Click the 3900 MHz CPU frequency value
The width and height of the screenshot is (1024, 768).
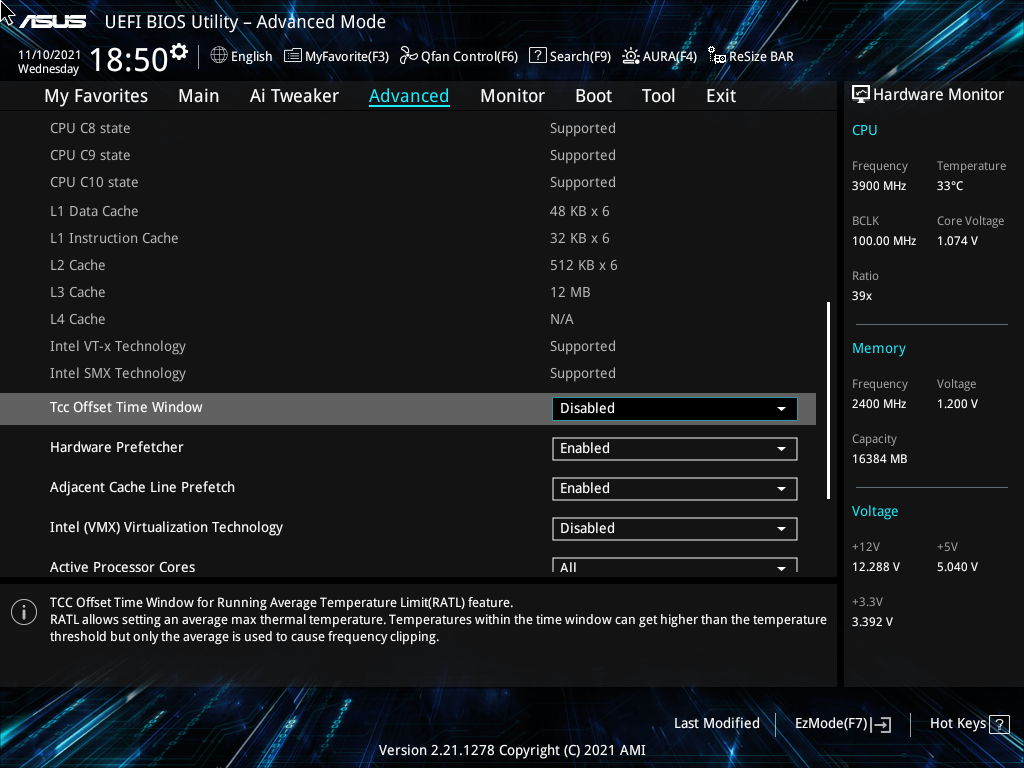[x=878, y=186]
